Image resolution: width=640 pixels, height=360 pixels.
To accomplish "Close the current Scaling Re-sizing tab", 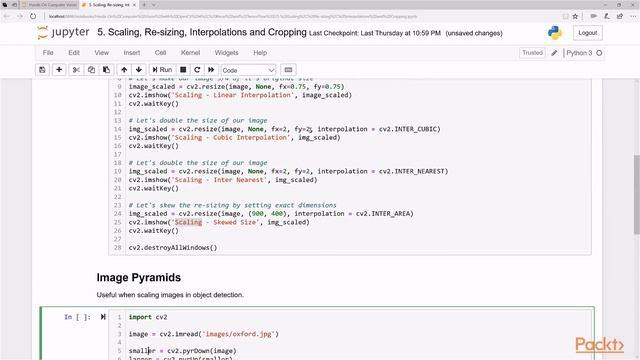I will [x=134, y=5].
